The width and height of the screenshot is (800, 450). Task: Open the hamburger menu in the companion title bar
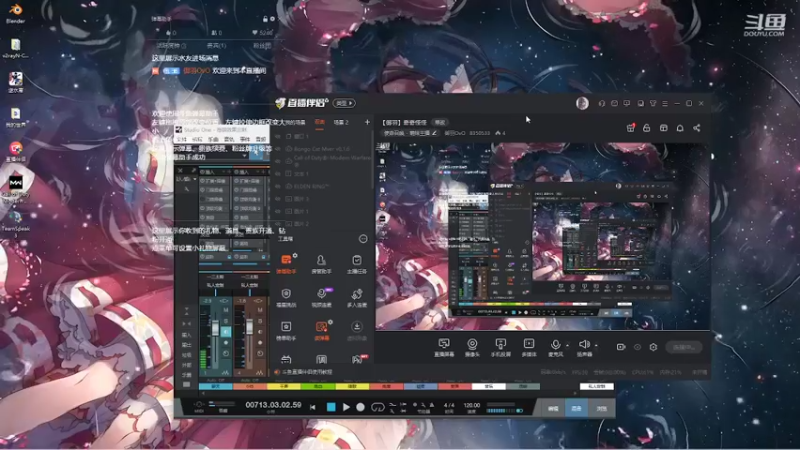[x=665, y=103]
